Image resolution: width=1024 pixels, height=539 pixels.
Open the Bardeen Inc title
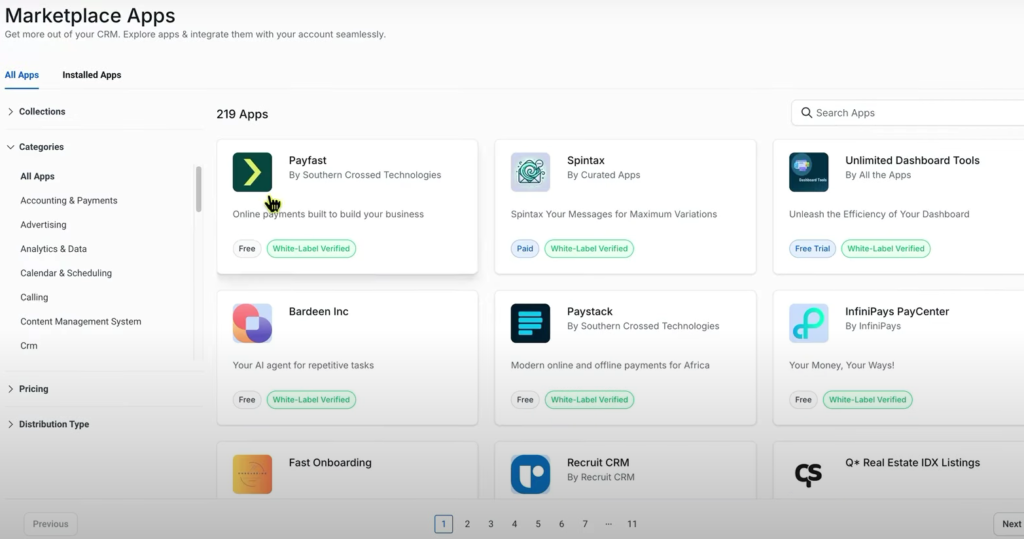[x=319, y=311]
